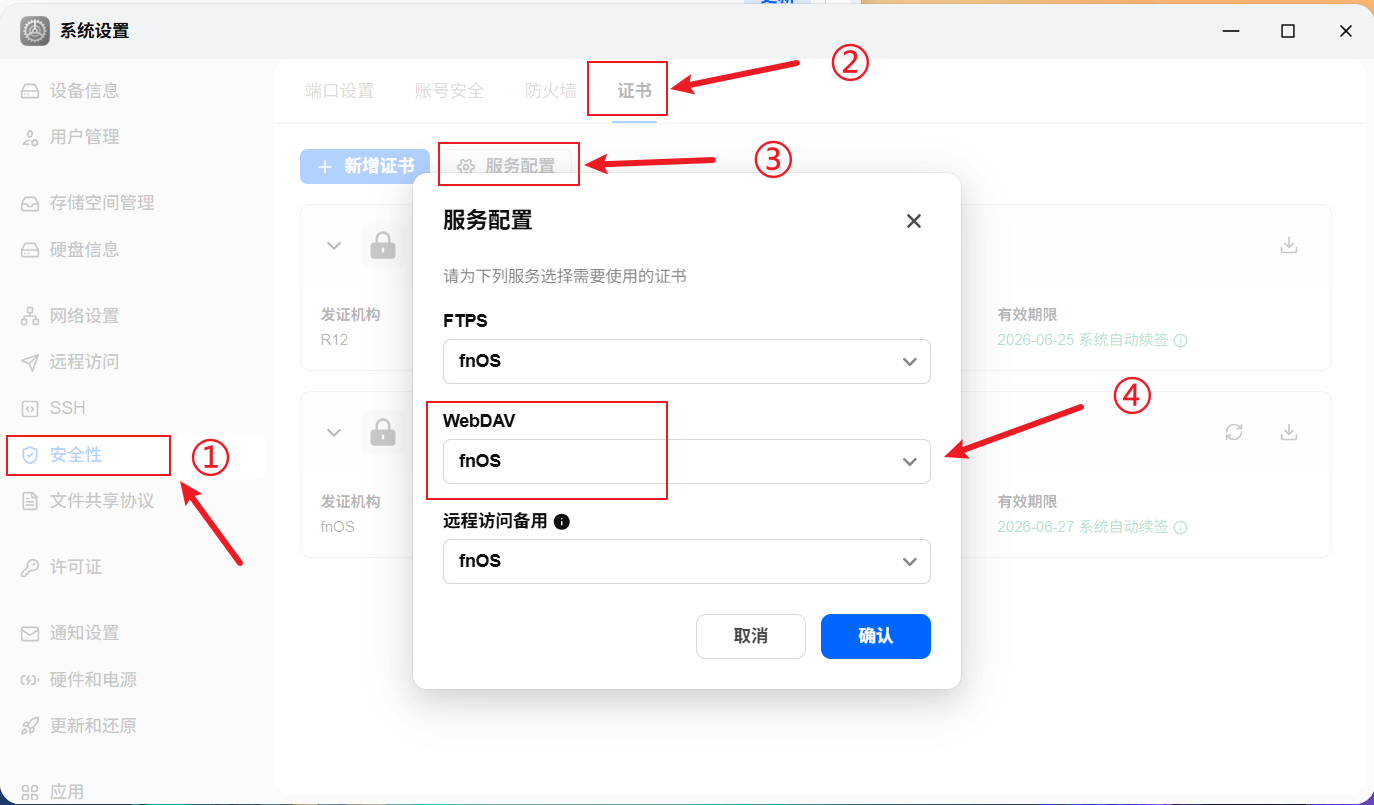Click the 安全性 shield icon
Screen dimensions: 1374x805
coord(30,455)
